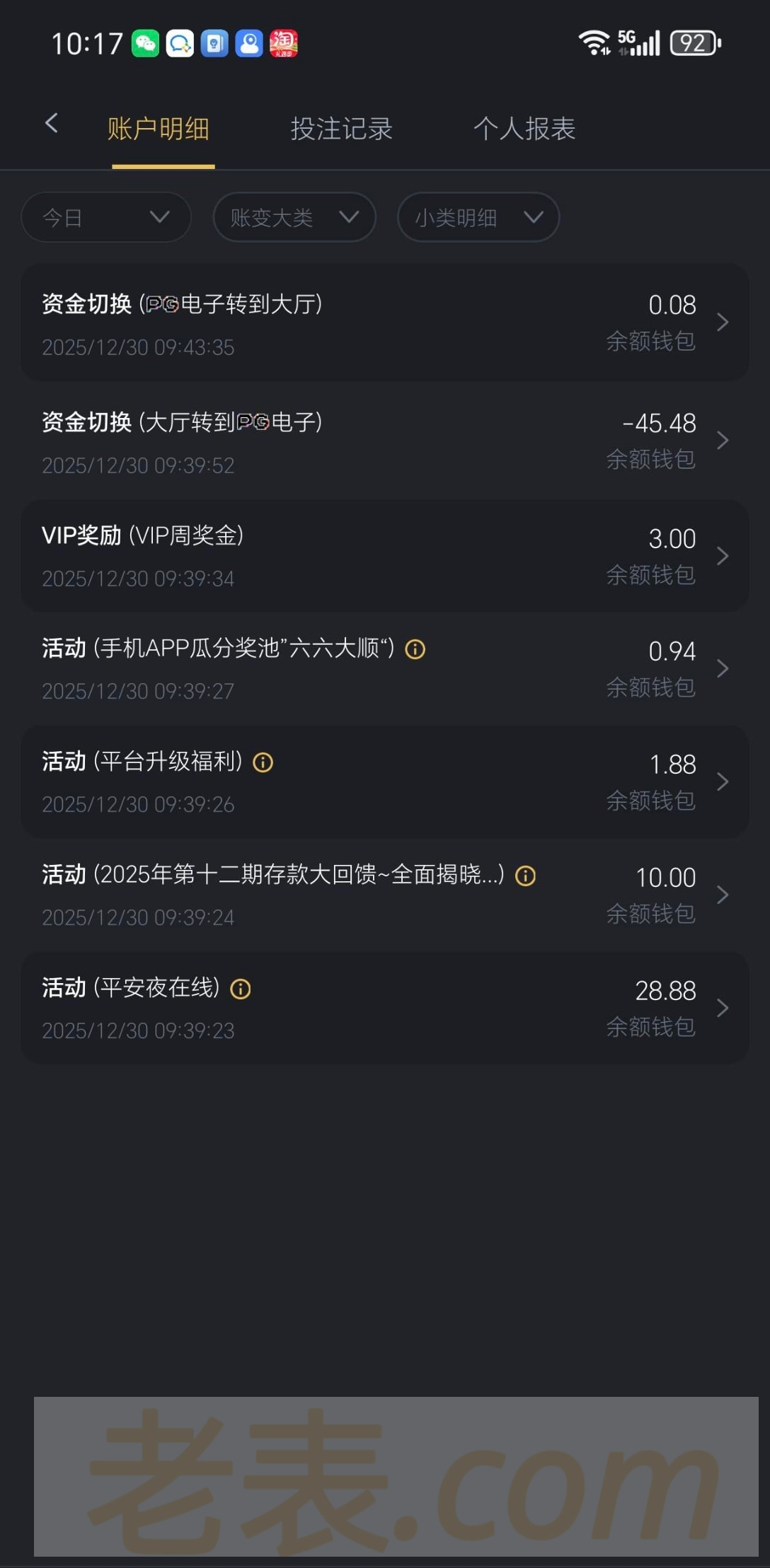
Task: Tap info icon next to 平台升级福利
Action: click(263, 762)
